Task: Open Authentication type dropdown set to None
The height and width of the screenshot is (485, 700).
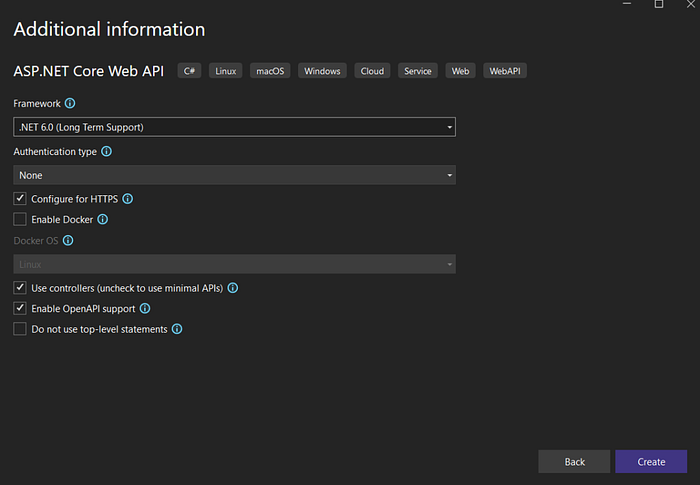Action: [x=234, y=175]
